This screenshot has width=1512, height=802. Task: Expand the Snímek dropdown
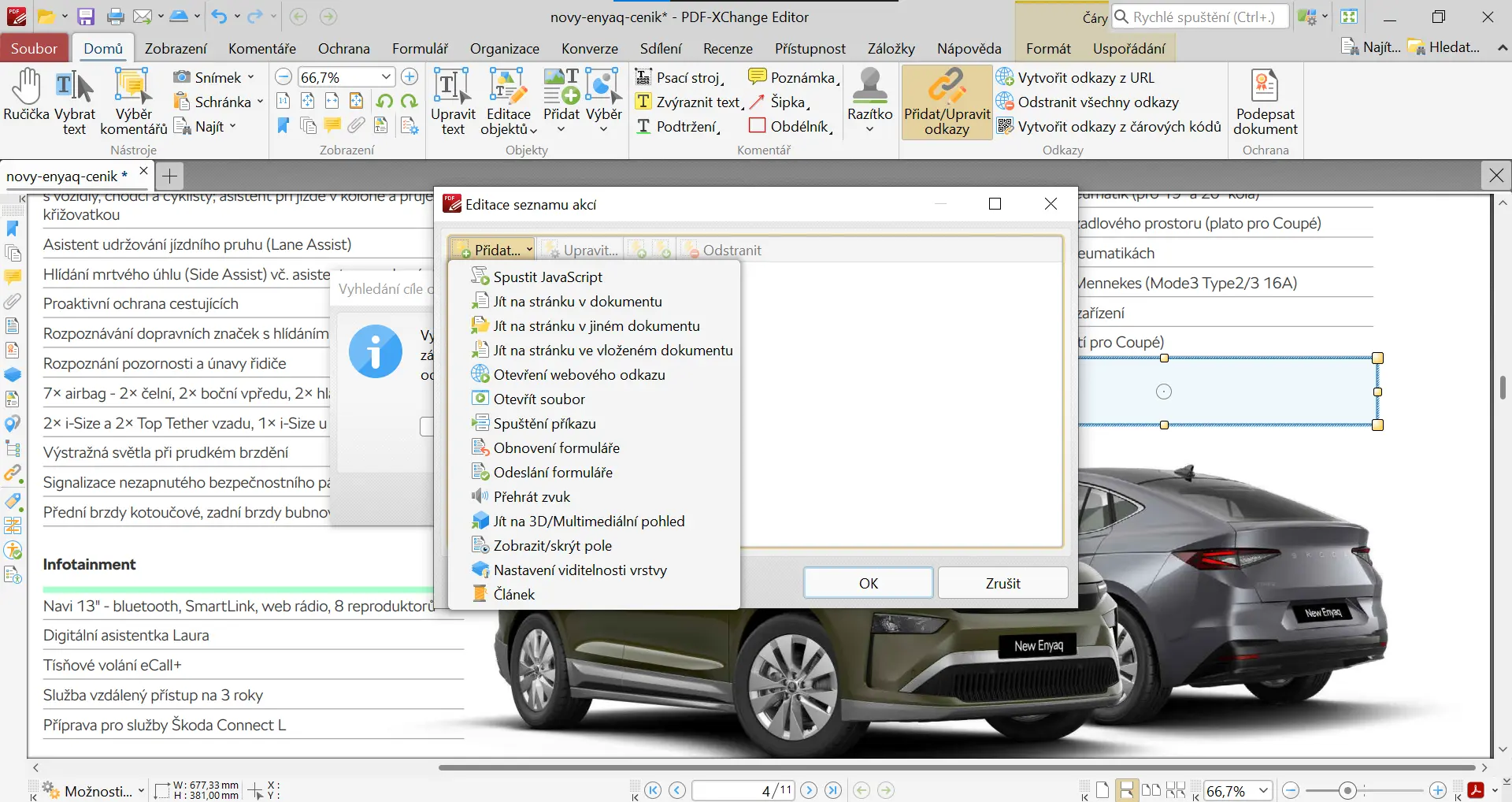coord(250,77)
